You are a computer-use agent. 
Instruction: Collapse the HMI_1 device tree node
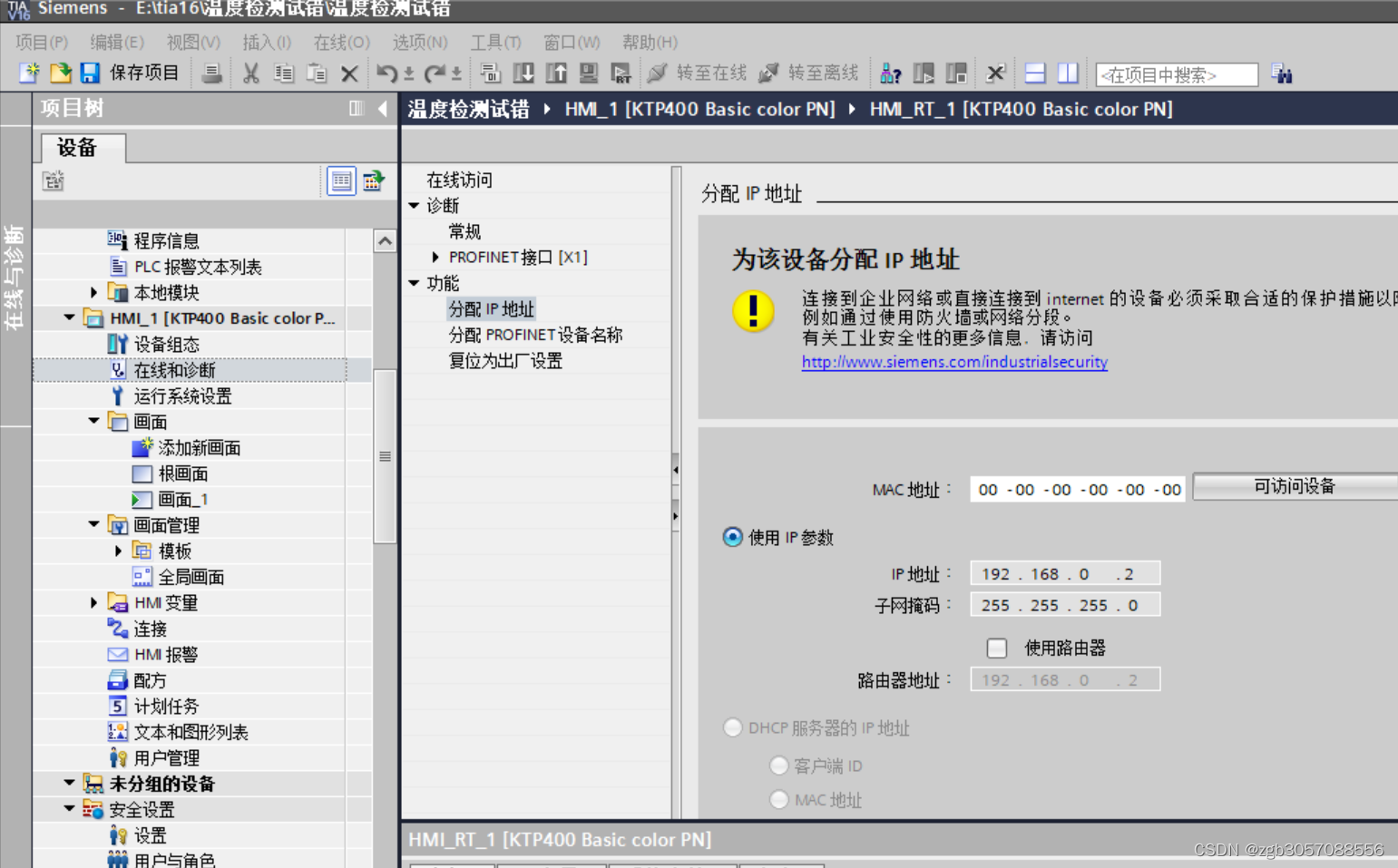(69, 318)
